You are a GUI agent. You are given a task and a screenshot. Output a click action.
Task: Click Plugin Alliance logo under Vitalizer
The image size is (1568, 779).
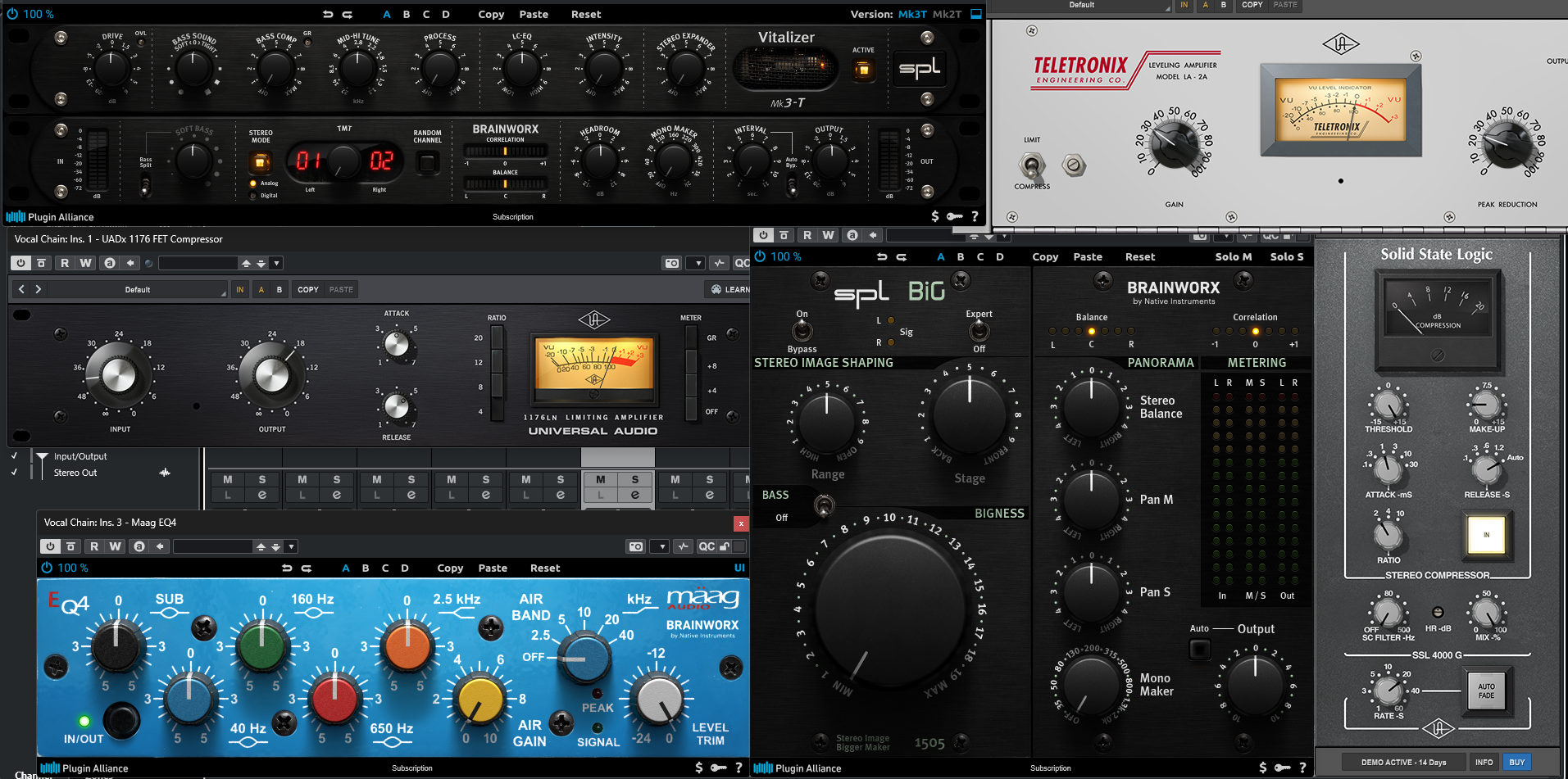[x=50, y=217]
